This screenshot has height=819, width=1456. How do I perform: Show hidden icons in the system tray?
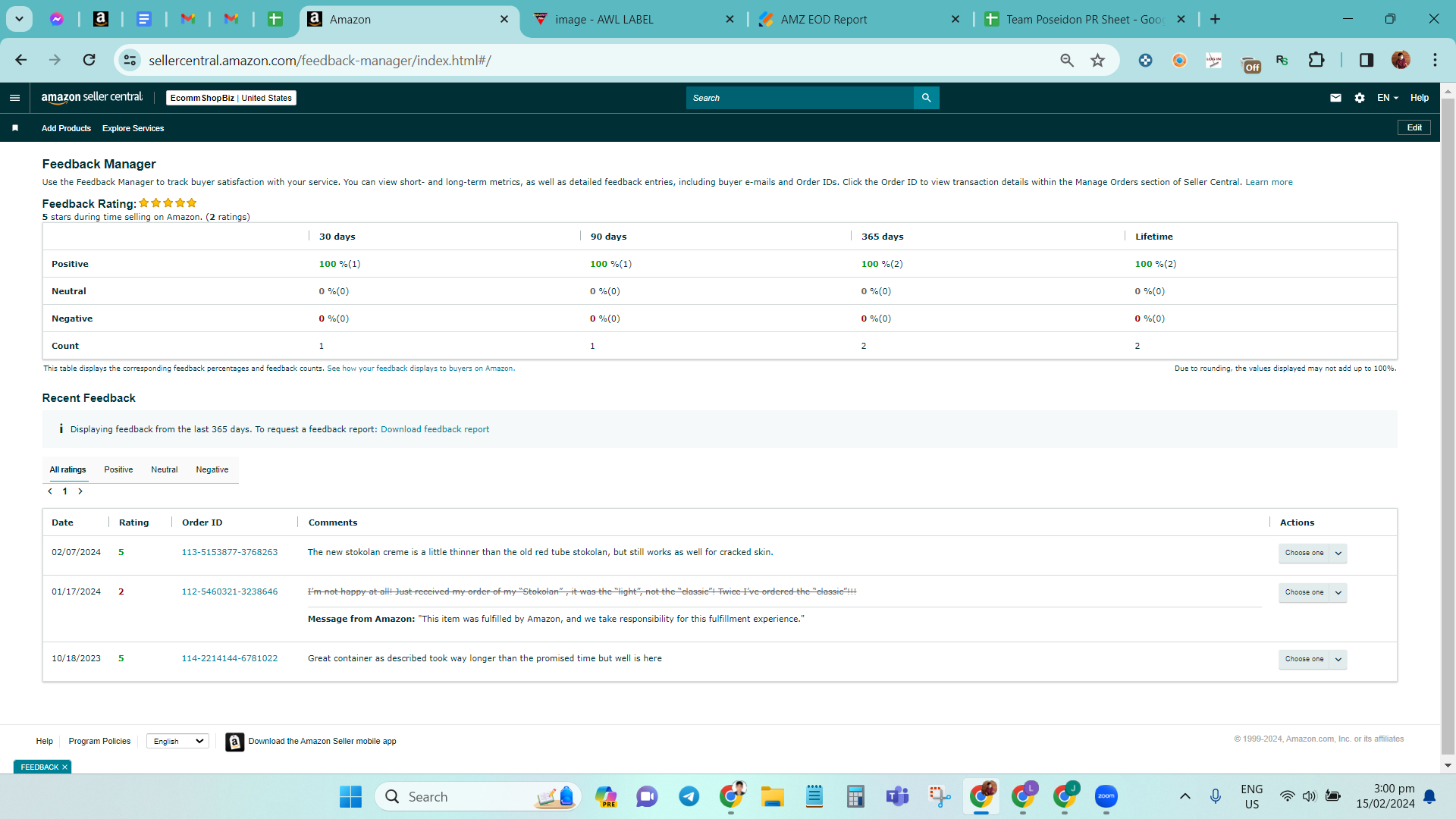pyautogui.click(x=1185, y=796)
